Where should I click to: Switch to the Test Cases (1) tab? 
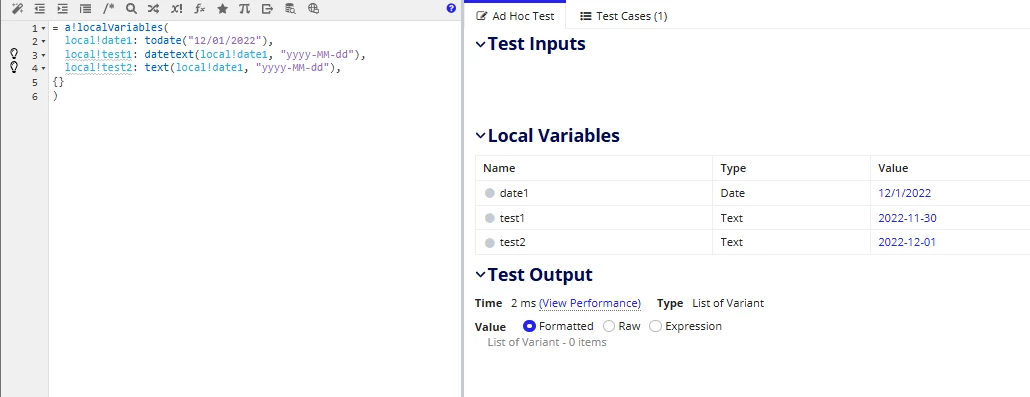(623, 16)
